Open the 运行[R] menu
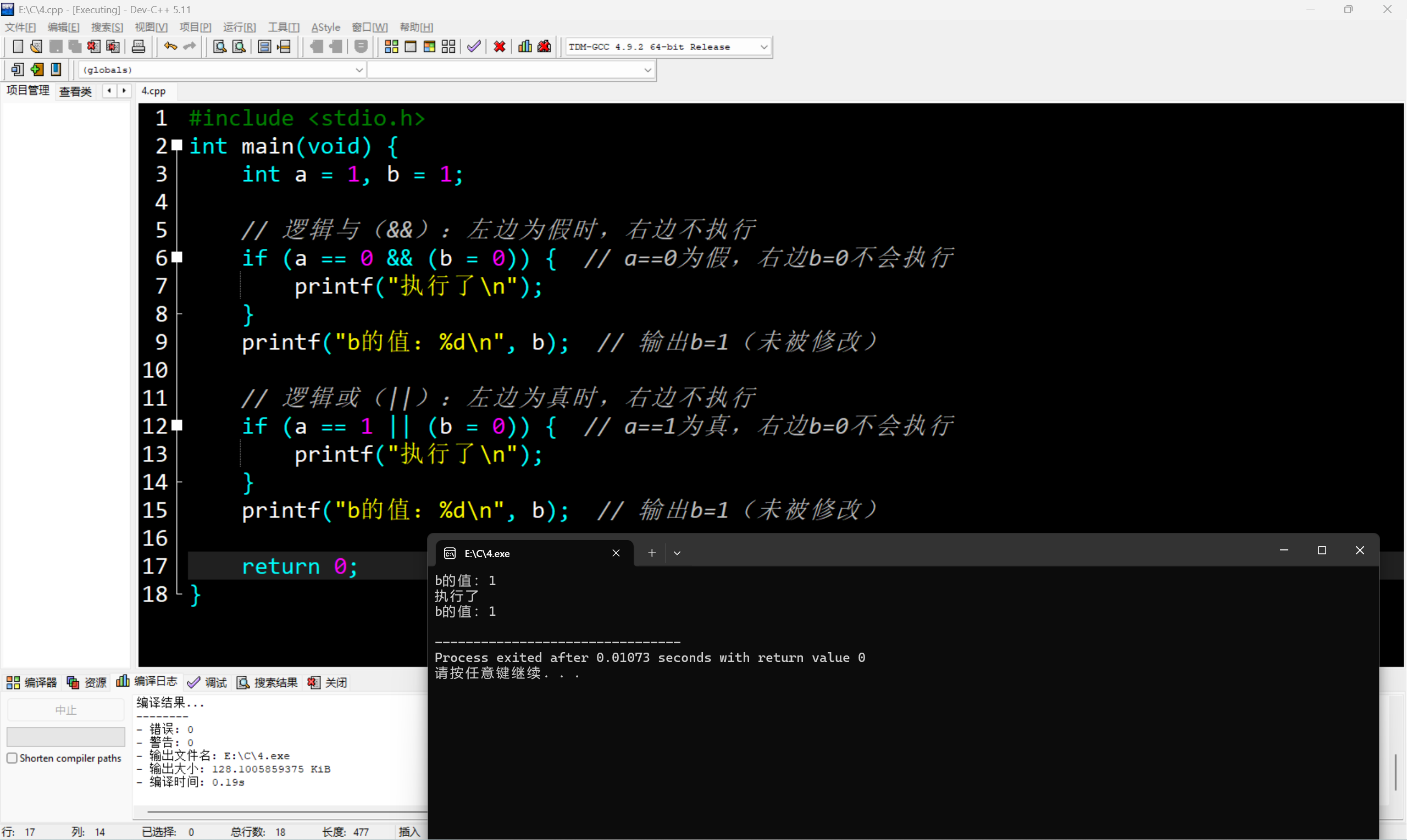Viewport: 1407px width, 840px height. (239, 27)
